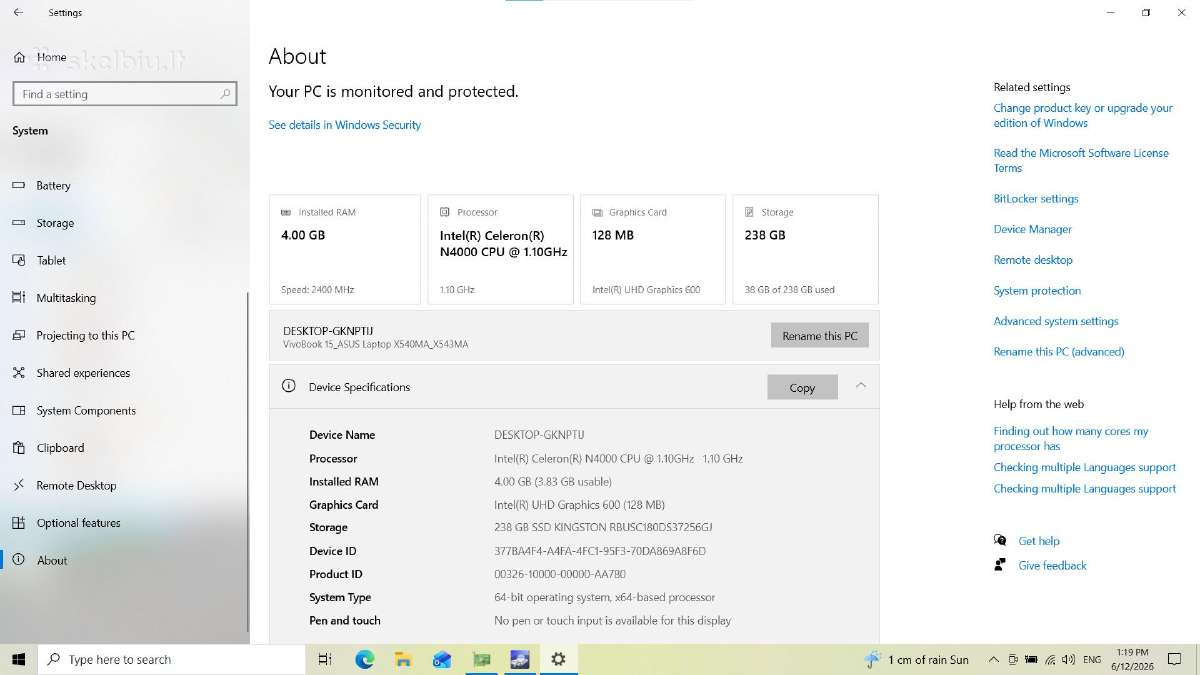Open System Components page
This screenshot has width=1200, height=675.
pos(86,410)
